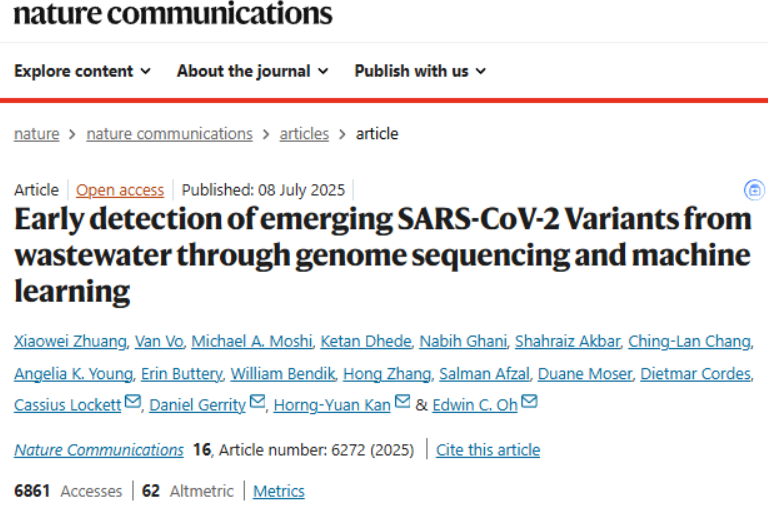Open author Angelia K. Young's details
Screen dimensions: 768x507
[73, 374]
